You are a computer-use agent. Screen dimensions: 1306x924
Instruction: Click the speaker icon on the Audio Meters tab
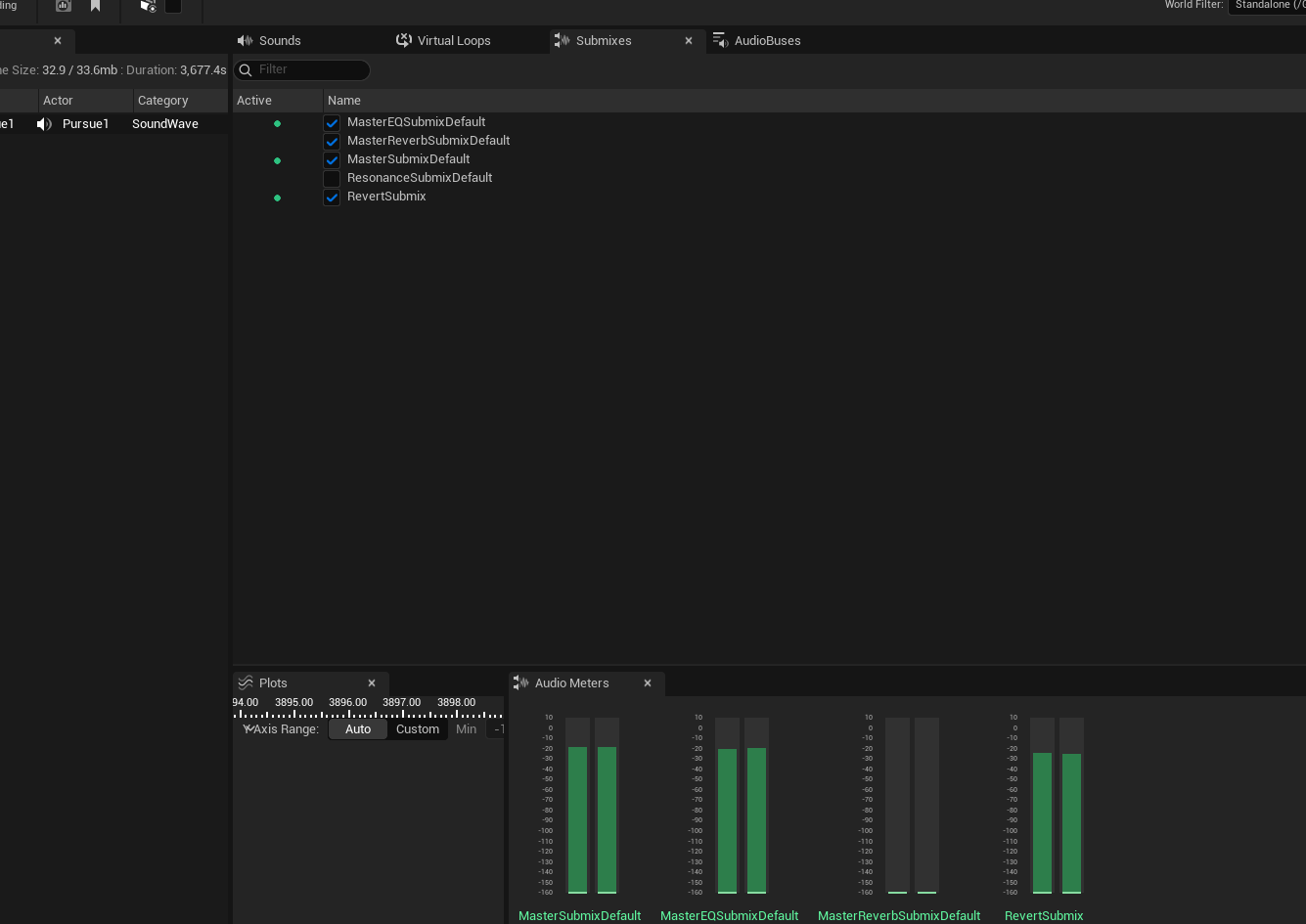[519, 682]
